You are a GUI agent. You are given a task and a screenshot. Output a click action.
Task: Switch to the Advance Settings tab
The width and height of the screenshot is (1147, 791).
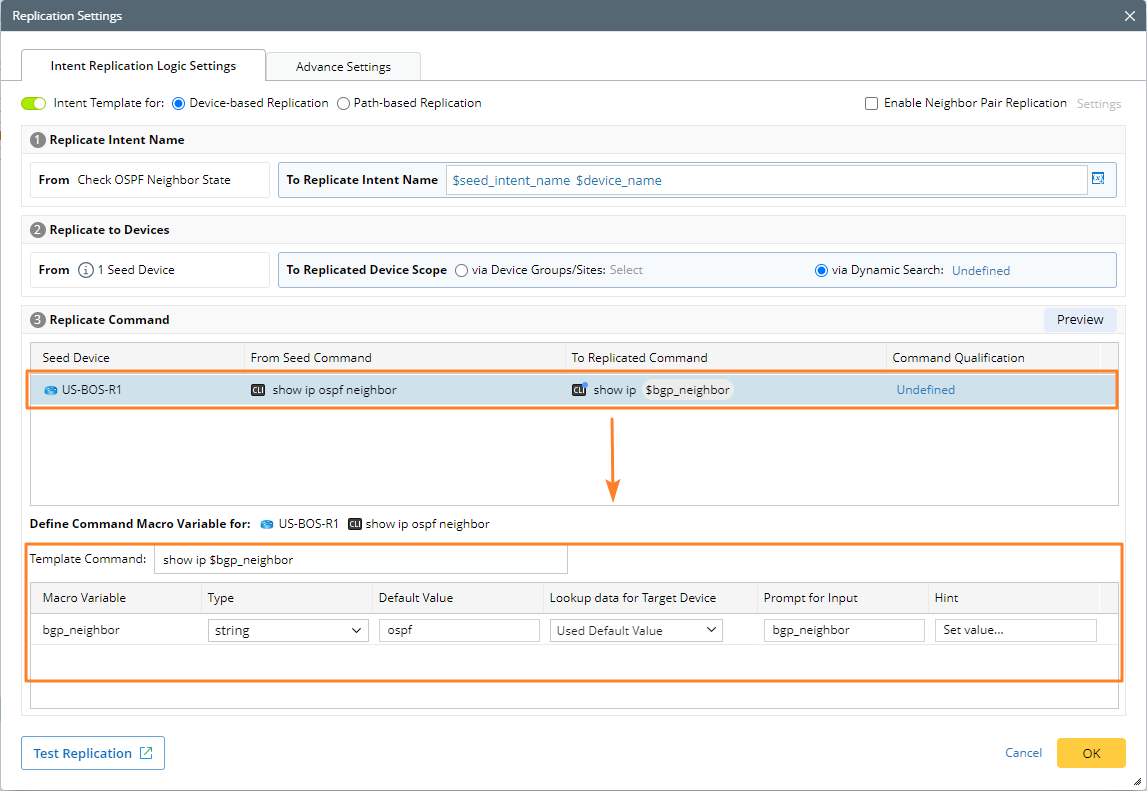tap(343, 67)
